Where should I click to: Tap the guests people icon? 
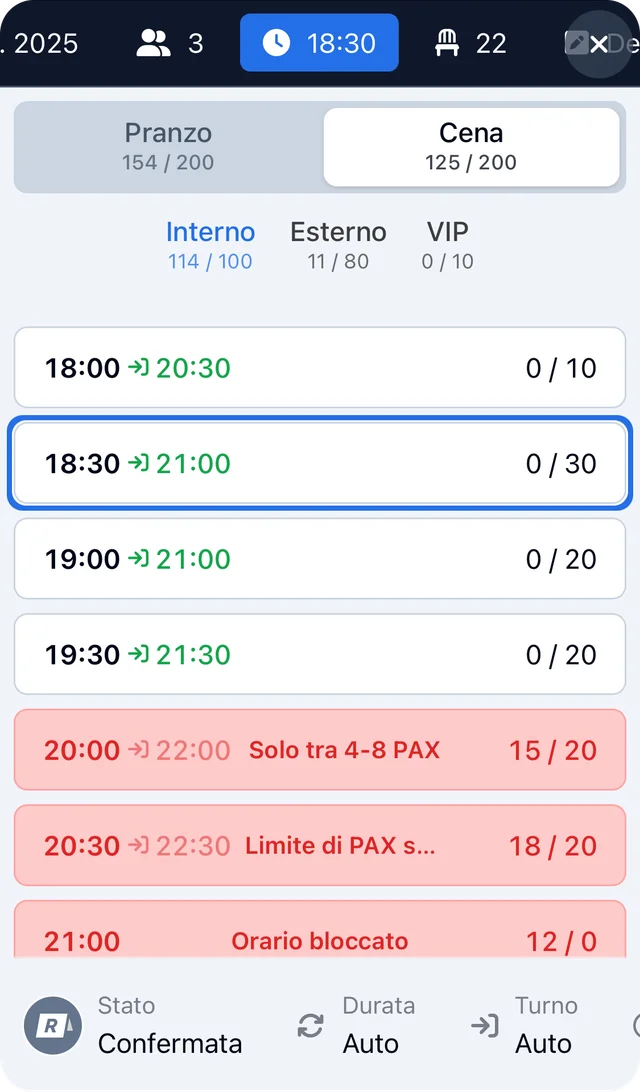153,43
